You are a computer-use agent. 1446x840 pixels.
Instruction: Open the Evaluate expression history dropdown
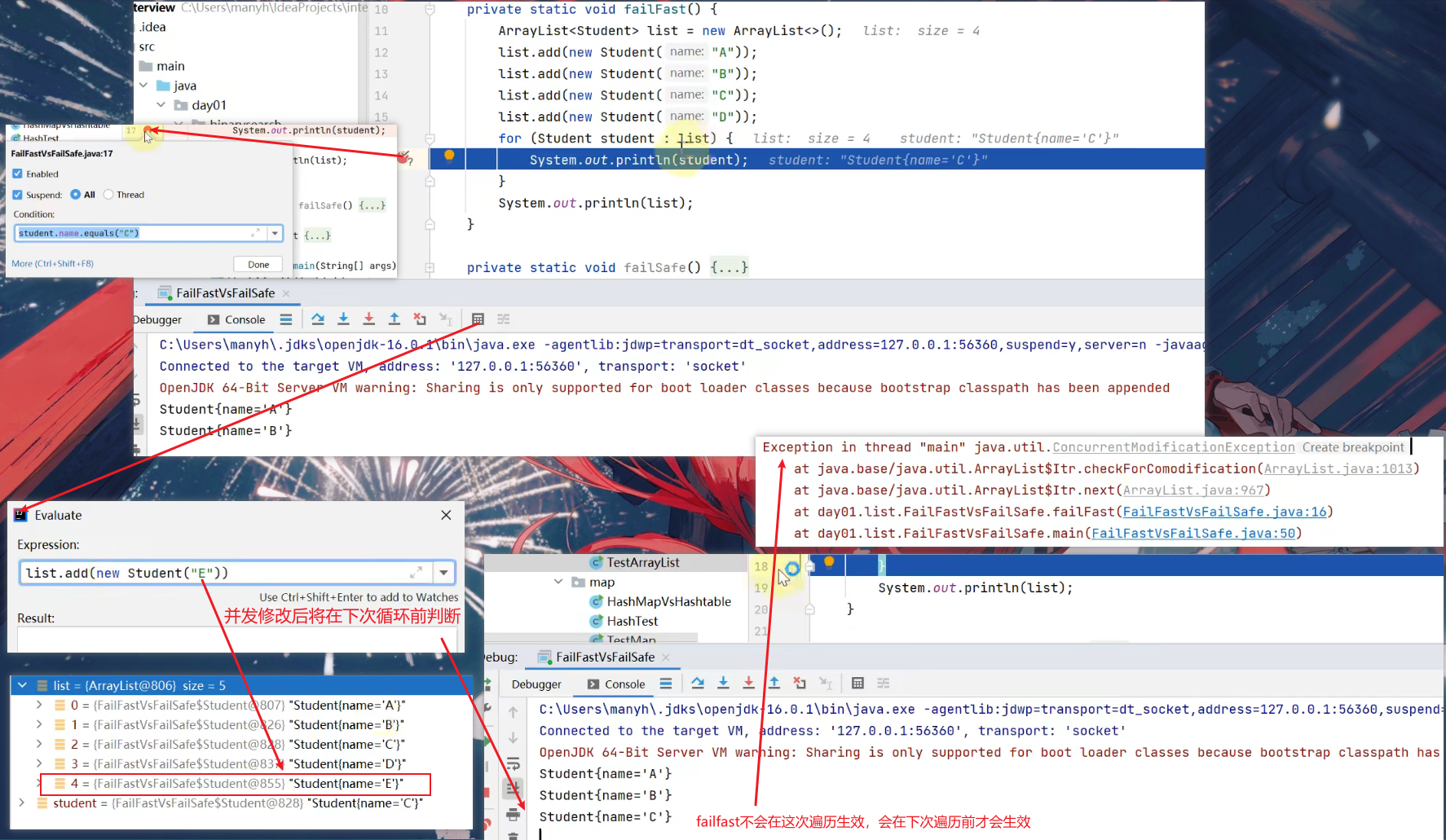(x=443, y=573)
